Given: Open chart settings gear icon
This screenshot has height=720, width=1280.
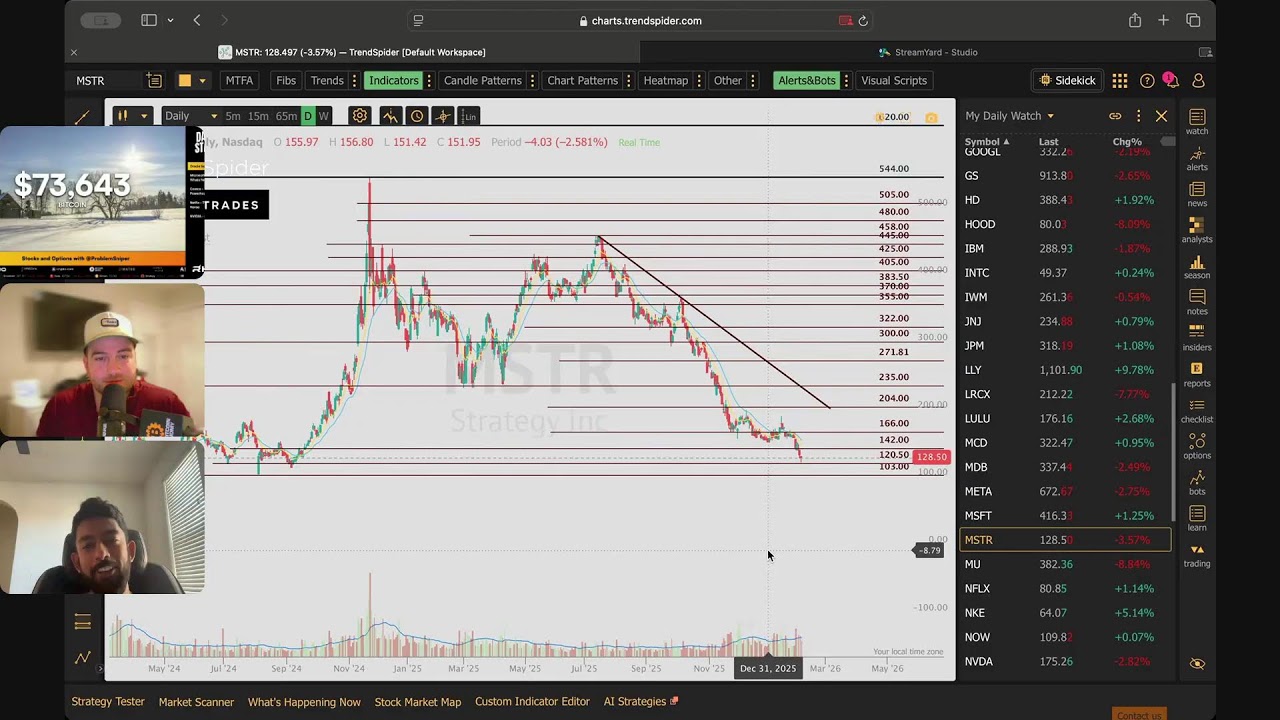Looking at the screenshot, I should (360, 116).
